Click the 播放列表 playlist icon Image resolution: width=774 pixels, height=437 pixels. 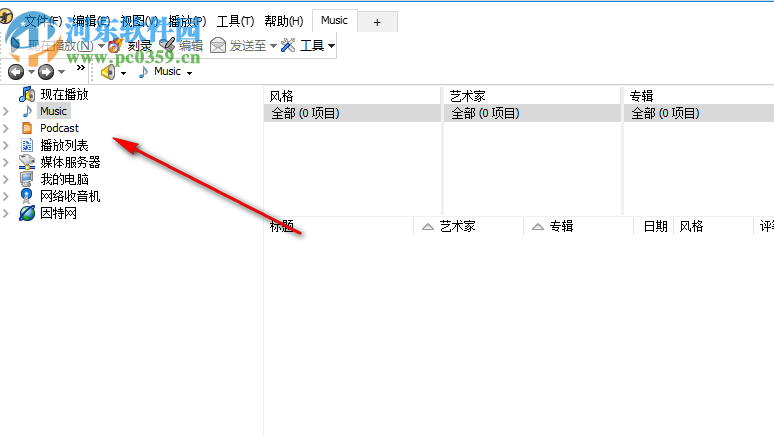click(x=27, y=145)
